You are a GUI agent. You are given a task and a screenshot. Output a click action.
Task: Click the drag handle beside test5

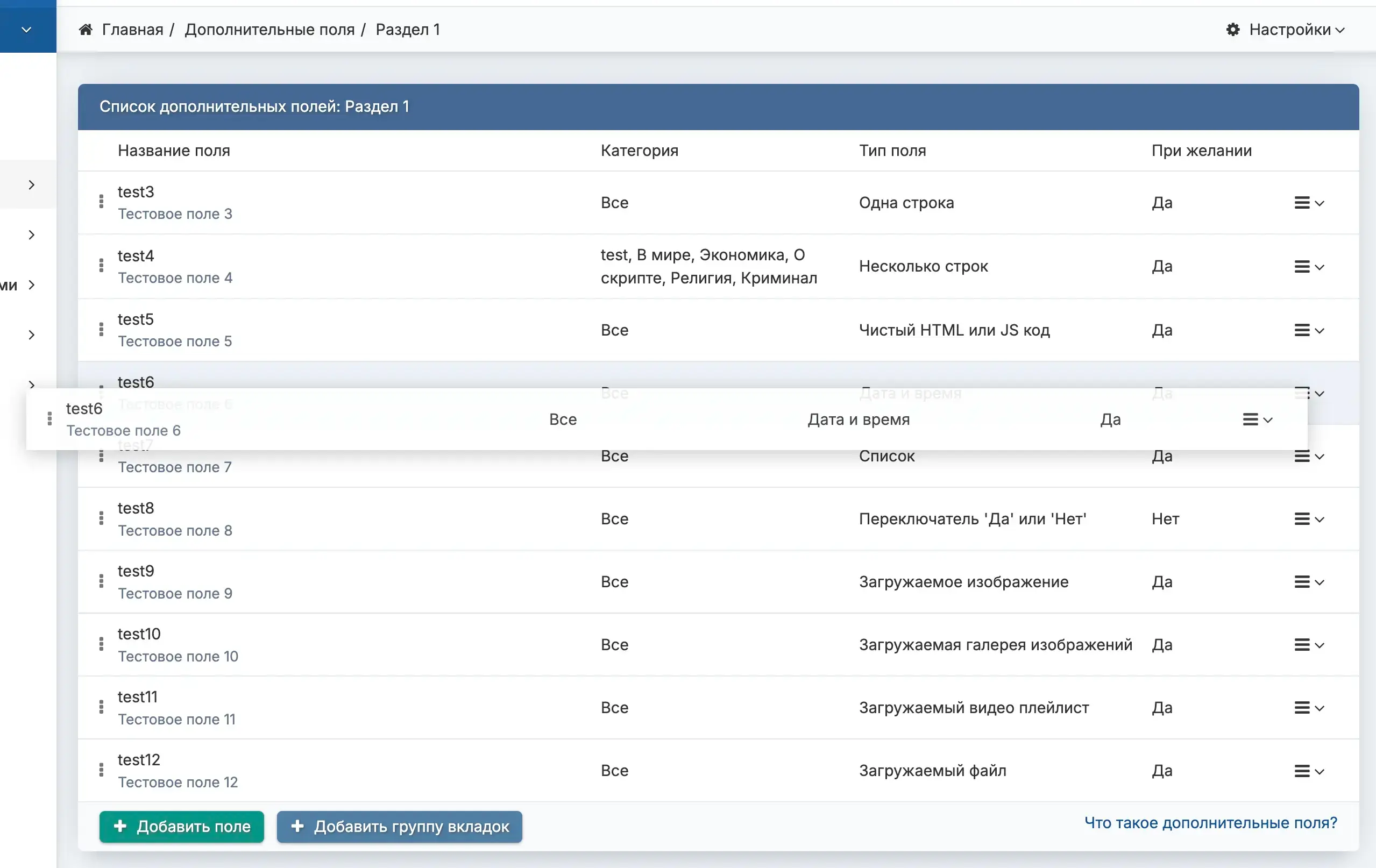tap(101, 329)
